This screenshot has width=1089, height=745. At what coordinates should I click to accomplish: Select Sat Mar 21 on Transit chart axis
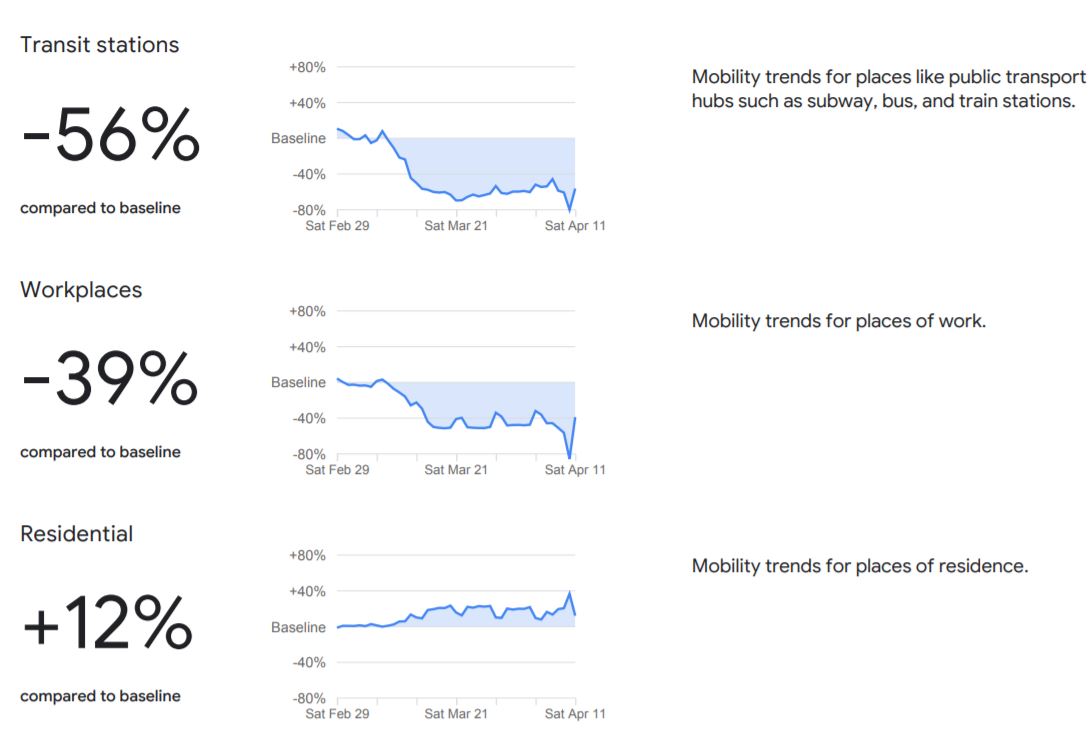tap(456, 226)
